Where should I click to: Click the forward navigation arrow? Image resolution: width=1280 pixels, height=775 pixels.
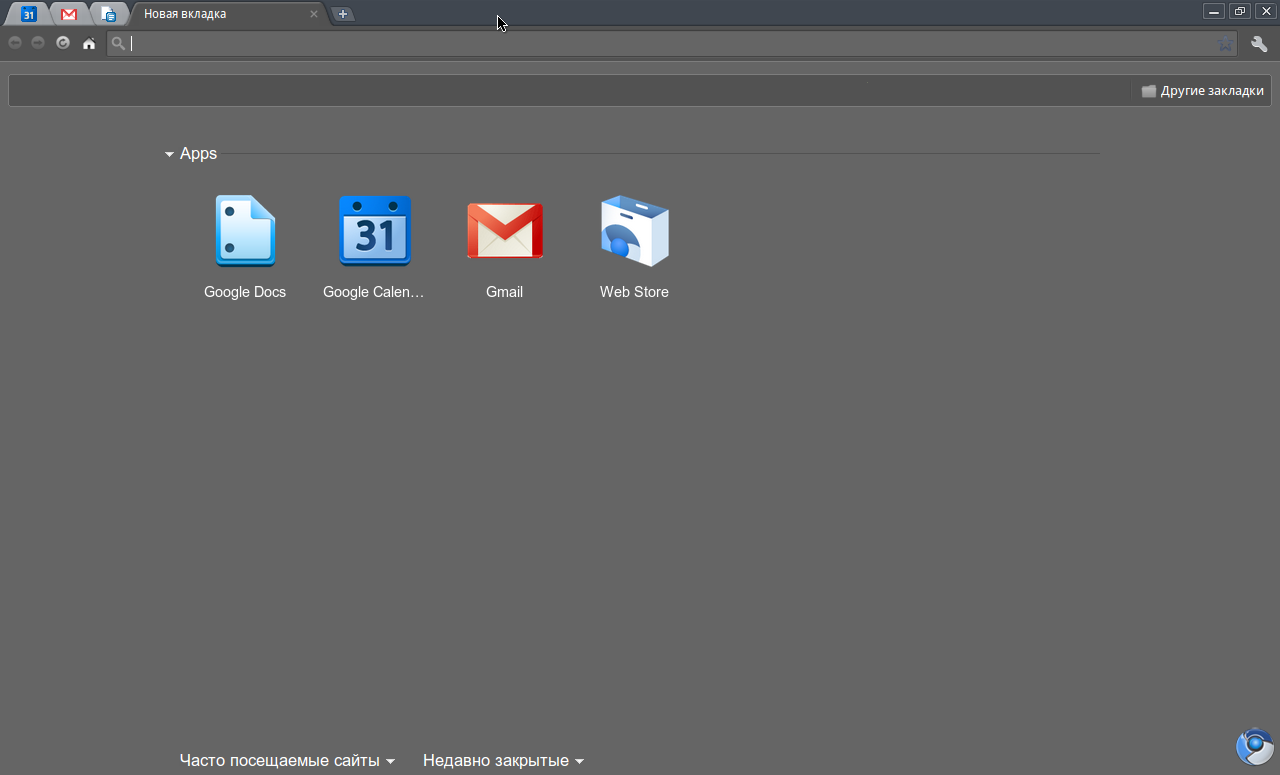click(x=38, y=43)
